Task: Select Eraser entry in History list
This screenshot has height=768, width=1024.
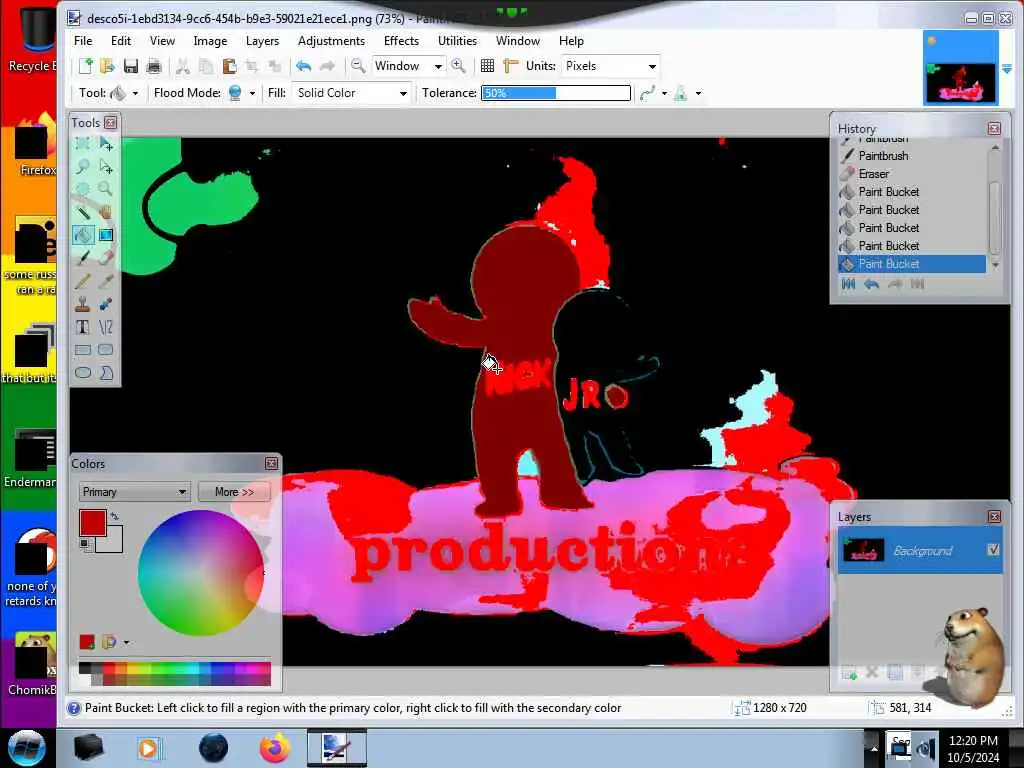Action: pyautogui.click(x=912, y=174)
